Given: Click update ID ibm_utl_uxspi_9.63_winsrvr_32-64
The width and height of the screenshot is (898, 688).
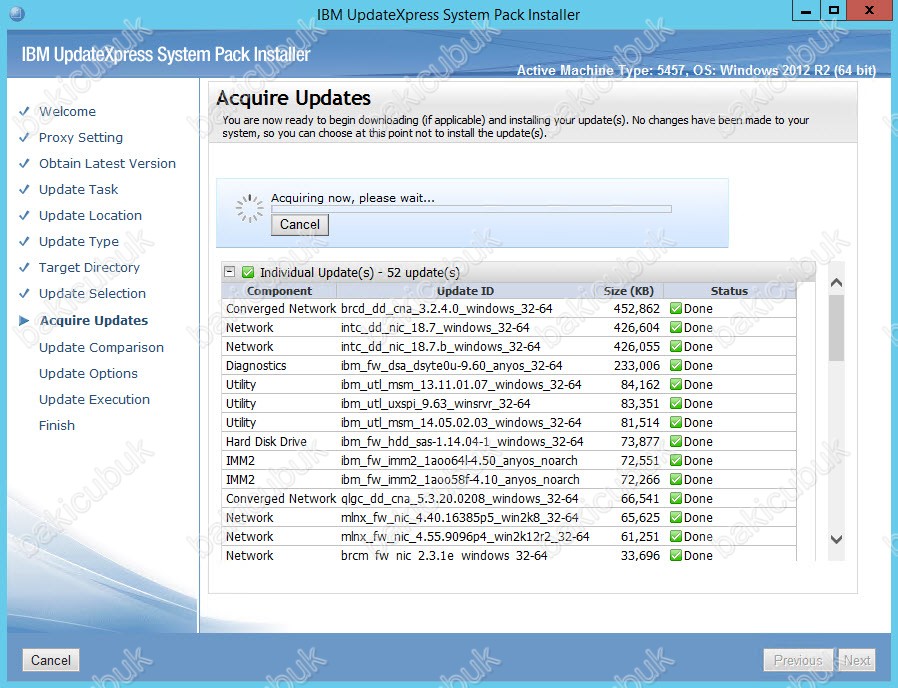Looking at the screenshot, I should click(436, 404).
